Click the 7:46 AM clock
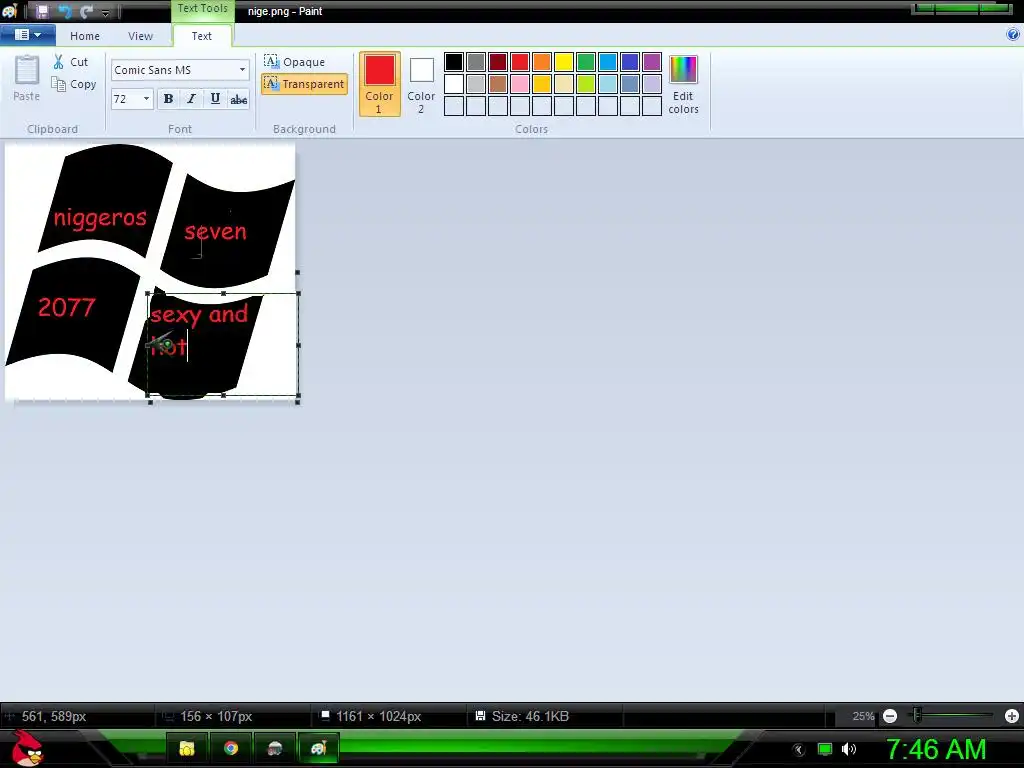This screenshot has height=768, width=1024. [x=936, y=749]
